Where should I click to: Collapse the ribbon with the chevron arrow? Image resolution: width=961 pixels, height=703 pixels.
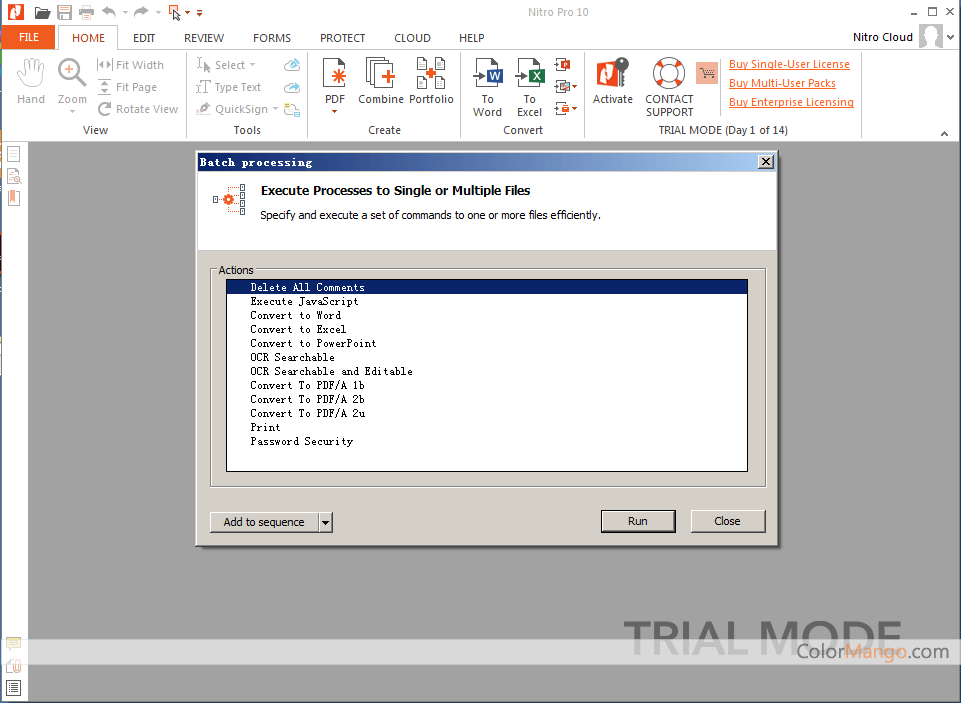[x=944, y=133]
